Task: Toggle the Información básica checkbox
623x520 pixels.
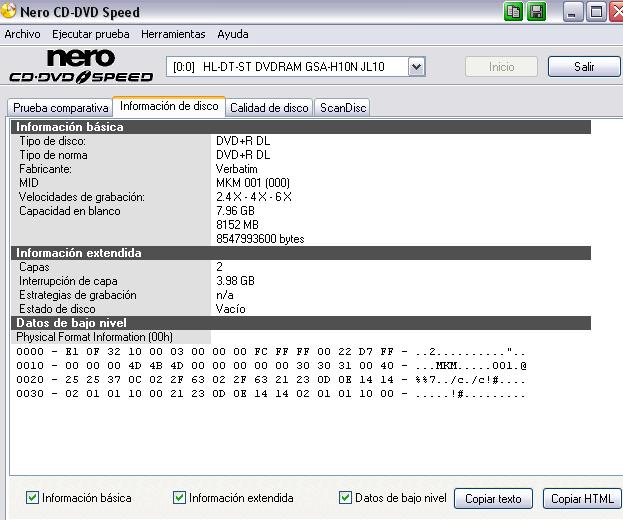Action: (x=33, y=497)
